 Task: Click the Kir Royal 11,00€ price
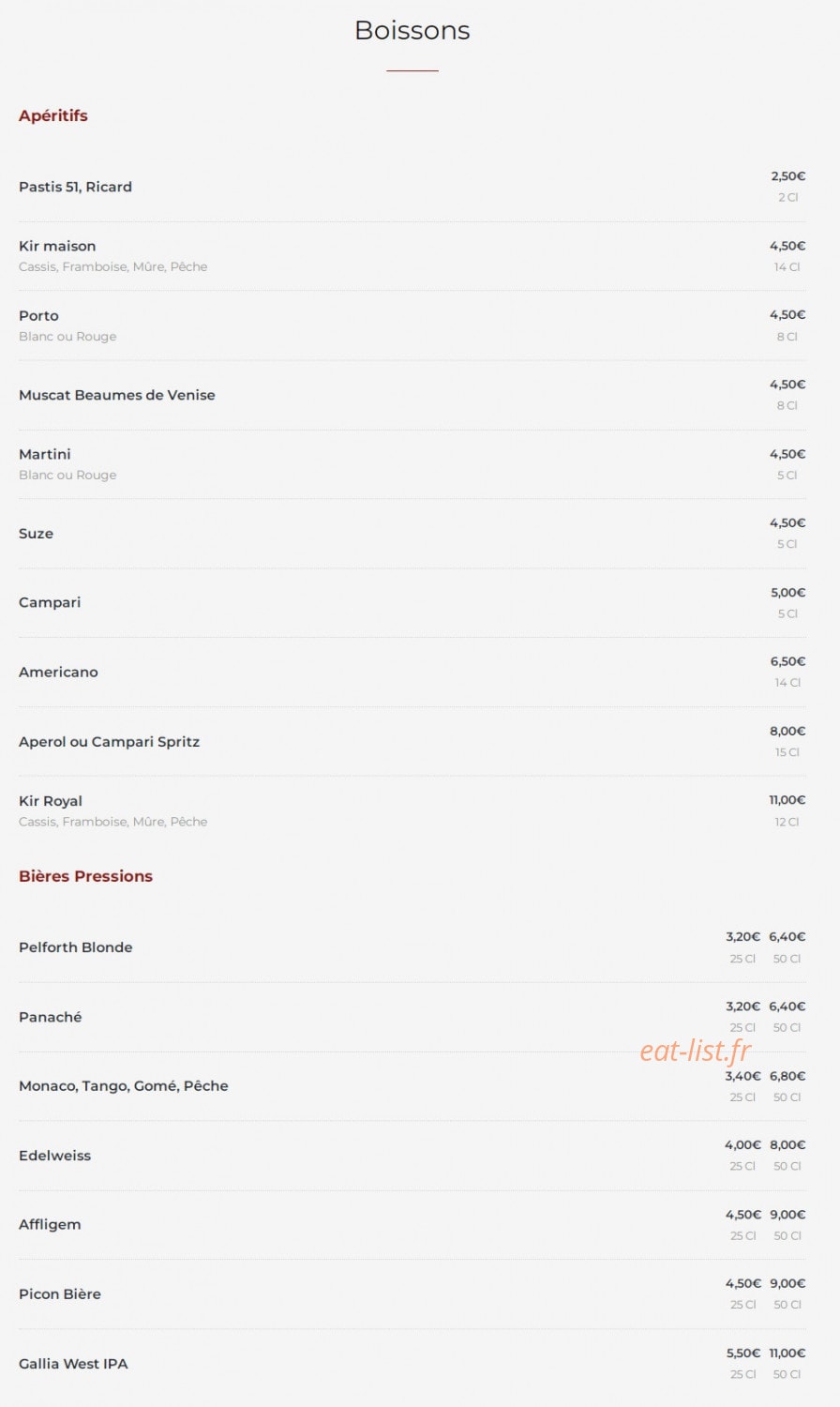coord(787,800)
